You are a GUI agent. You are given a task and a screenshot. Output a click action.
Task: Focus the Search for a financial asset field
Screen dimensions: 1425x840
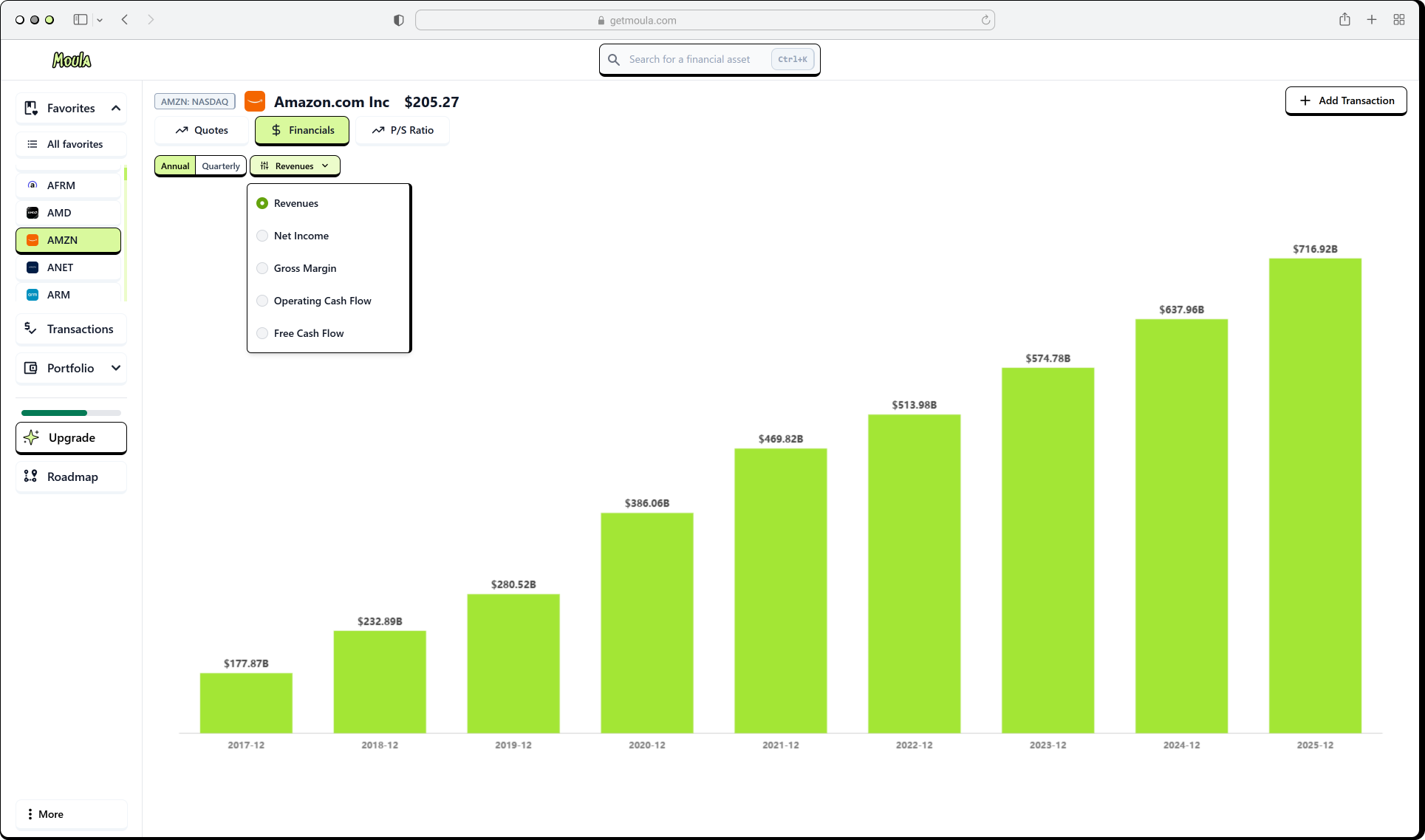click(x=710, y=59)
